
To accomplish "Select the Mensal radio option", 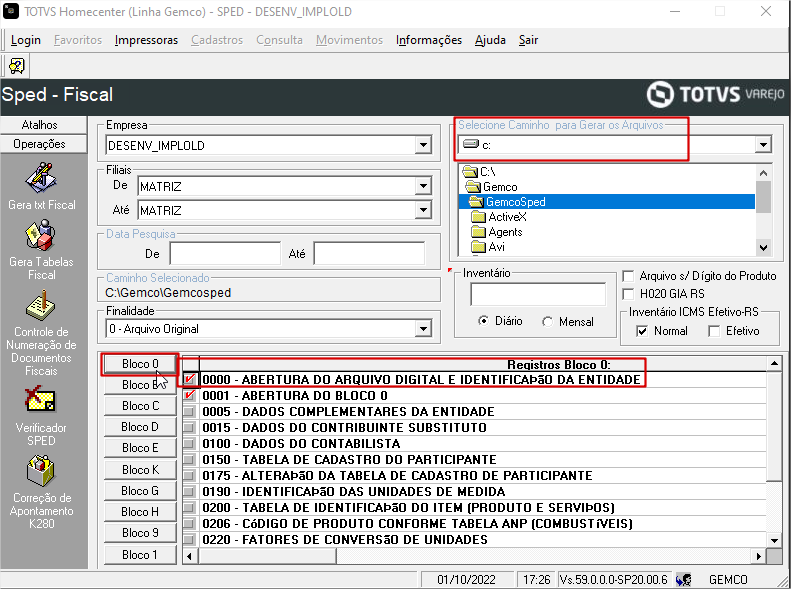I will tap(547, 321).
